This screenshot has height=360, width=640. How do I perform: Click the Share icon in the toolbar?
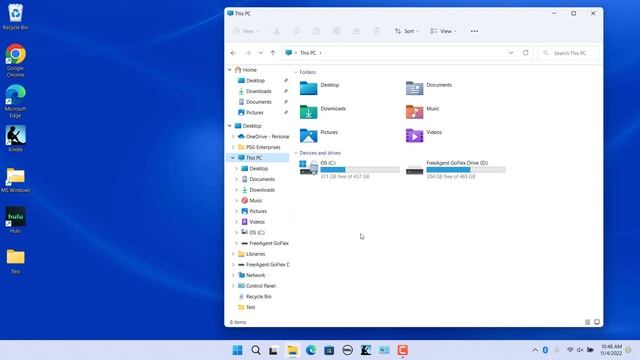tap(356, 31)
